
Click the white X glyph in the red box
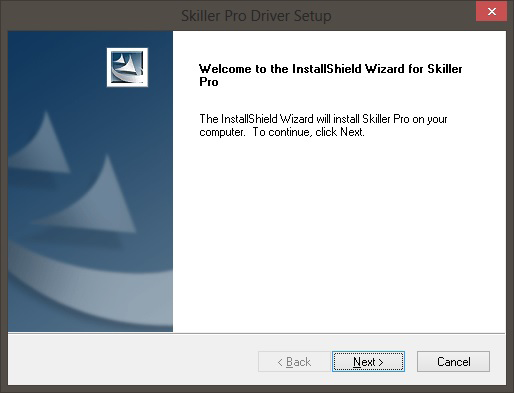click(x=492, y=12)
